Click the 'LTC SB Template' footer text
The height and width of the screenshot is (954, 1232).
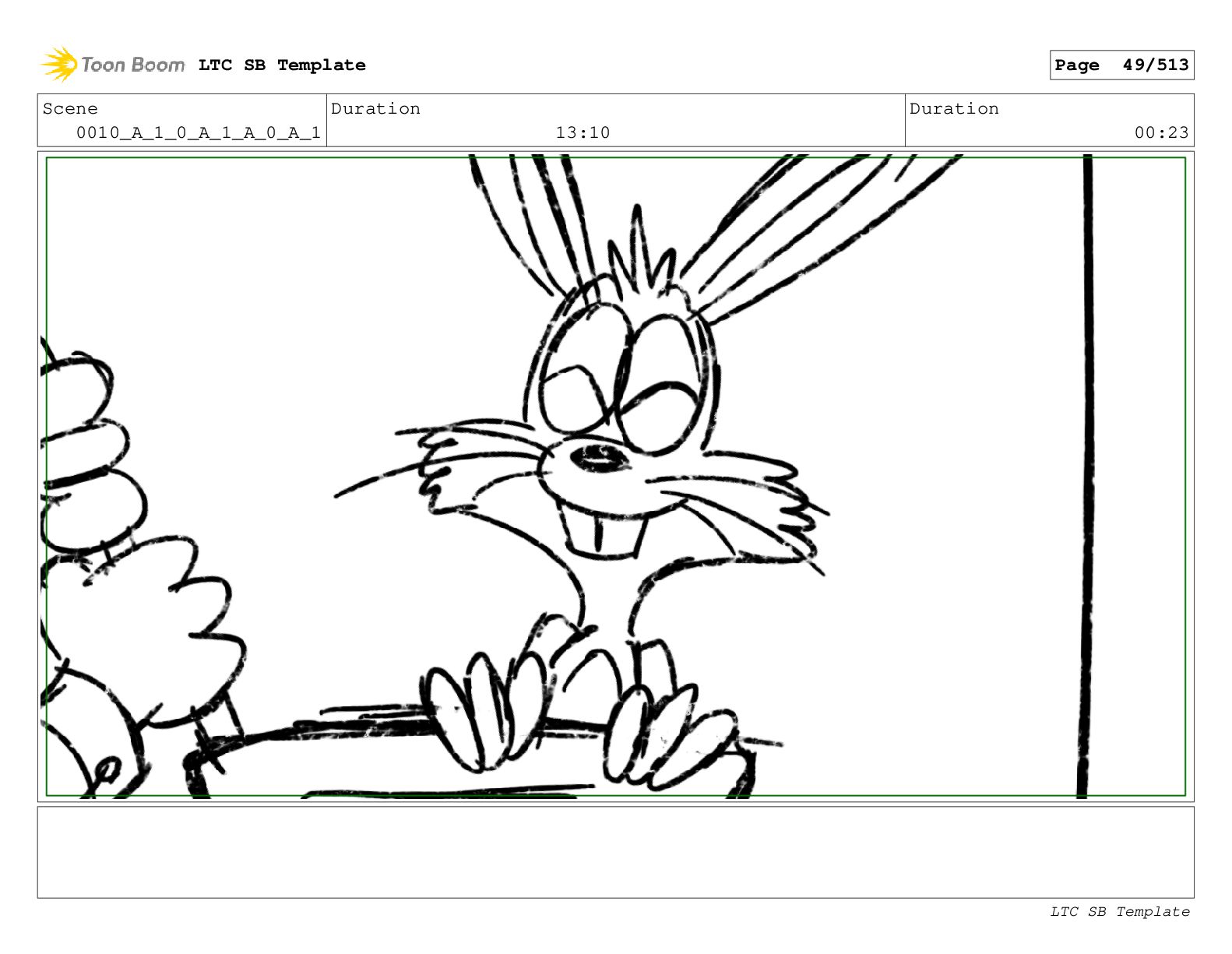[1120, 912]
